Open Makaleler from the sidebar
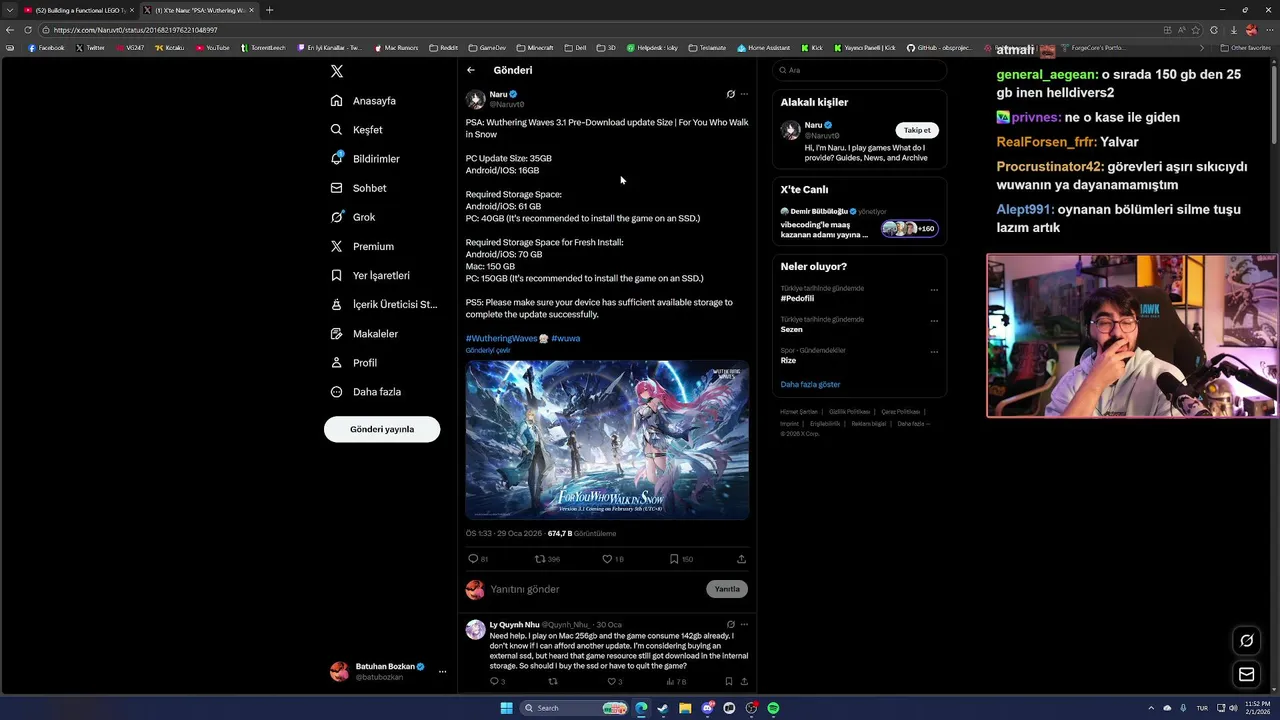Viewport: 1280px width, 720px height. pos(364,333)
